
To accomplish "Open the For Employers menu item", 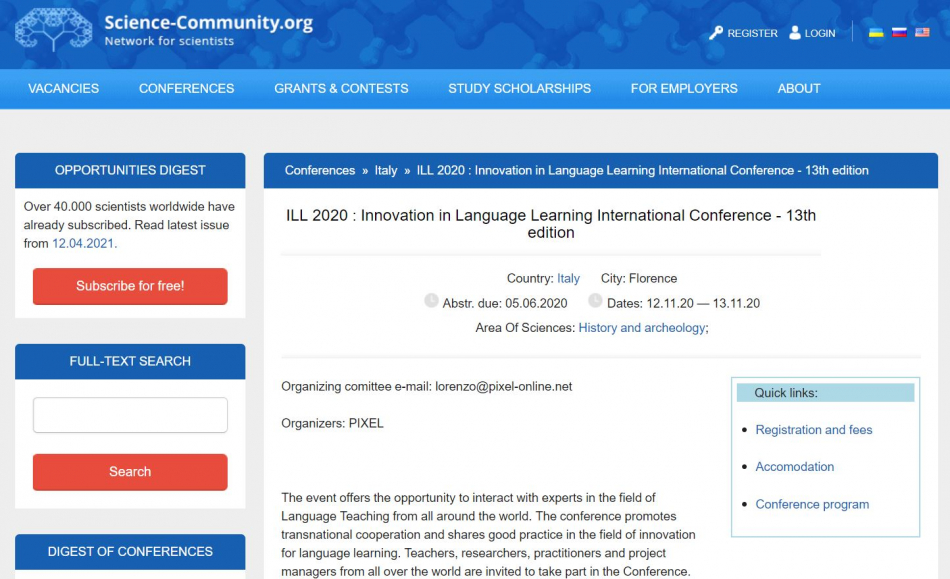I will pos(684,89).
